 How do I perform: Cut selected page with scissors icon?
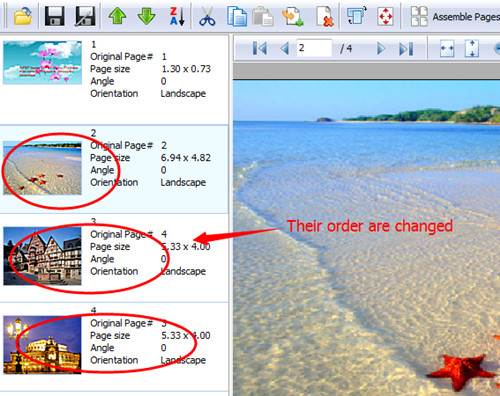coord(207,16)
